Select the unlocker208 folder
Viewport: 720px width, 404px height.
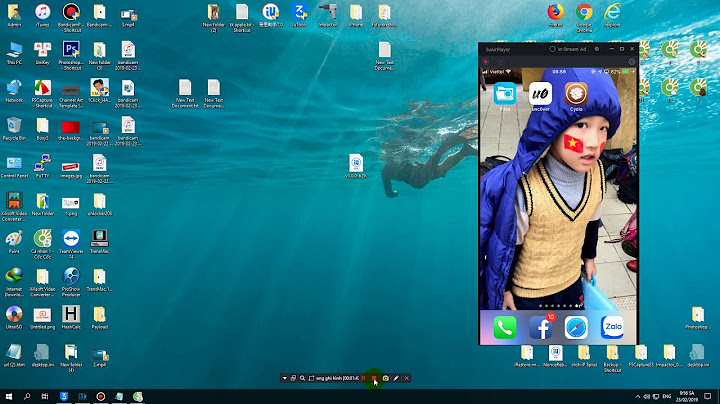[99, 204]
